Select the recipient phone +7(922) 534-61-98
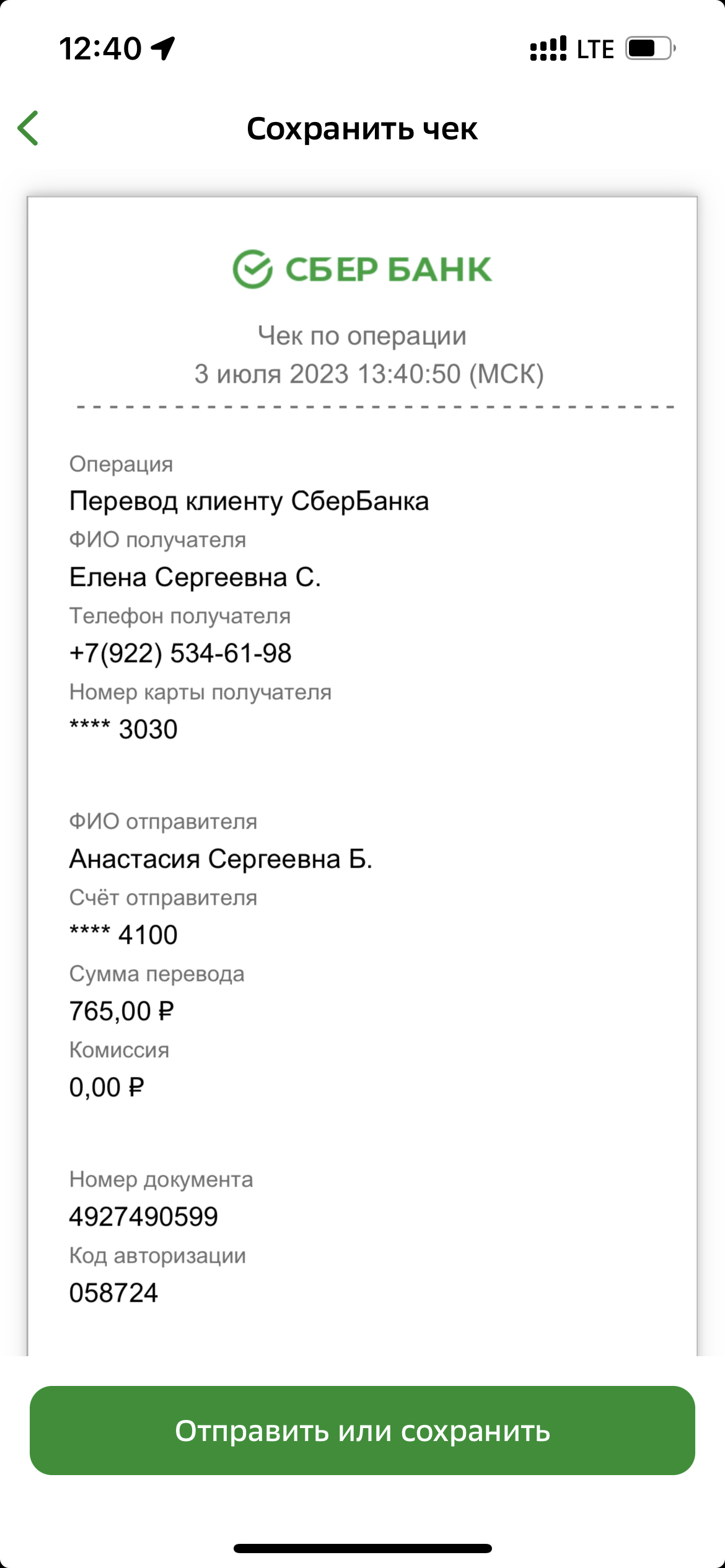The width and height of the screenshot is (725, 1568). click(x=180, y=653)
